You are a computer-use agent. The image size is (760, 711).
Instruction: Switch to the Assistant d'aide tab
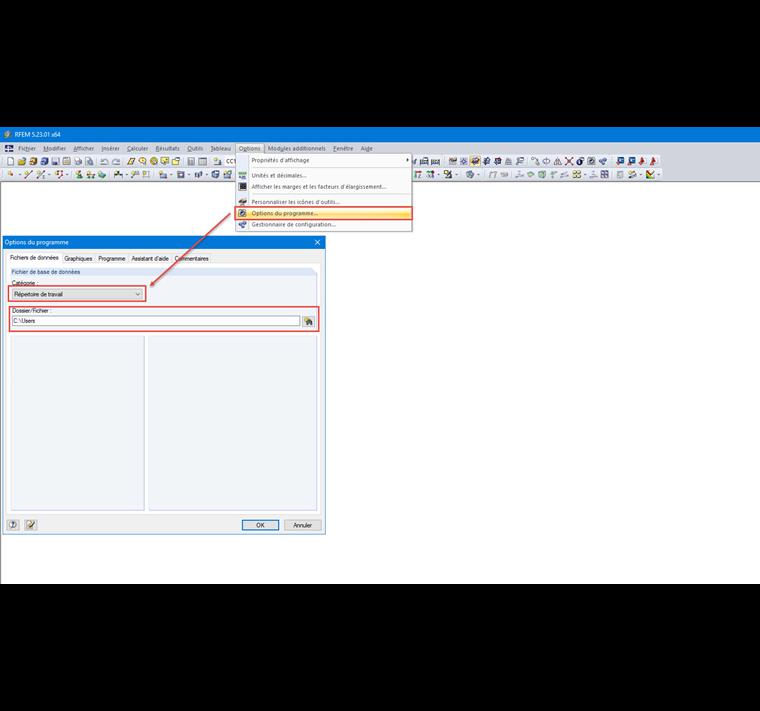pos(150,259)
